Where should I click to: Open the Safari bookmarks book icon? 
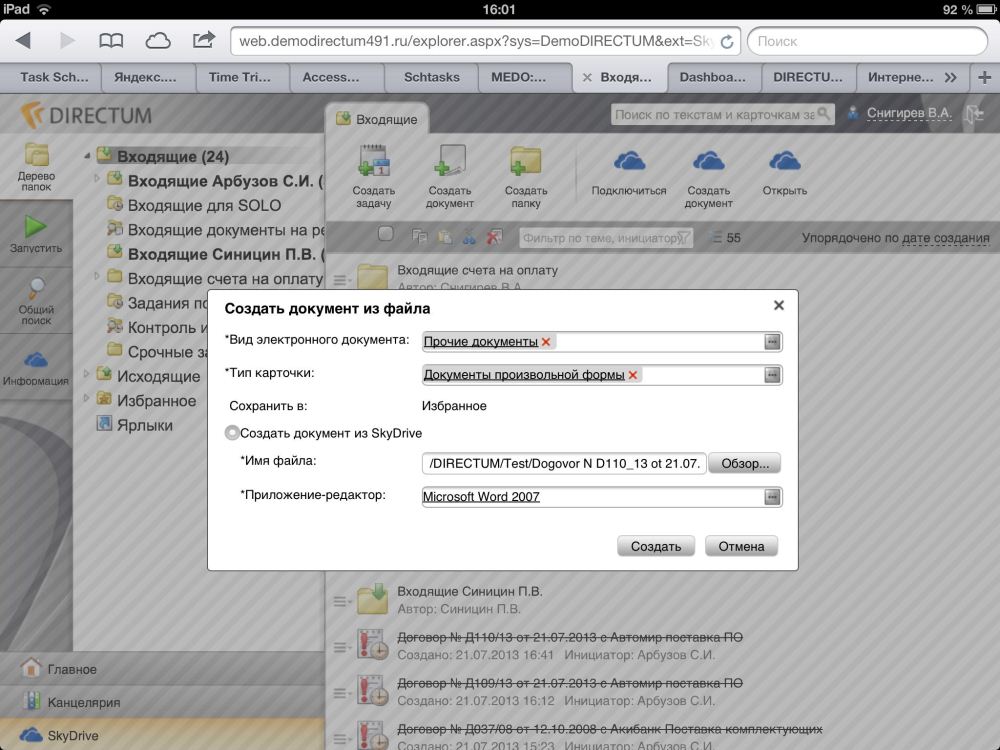tap(111, 41)
